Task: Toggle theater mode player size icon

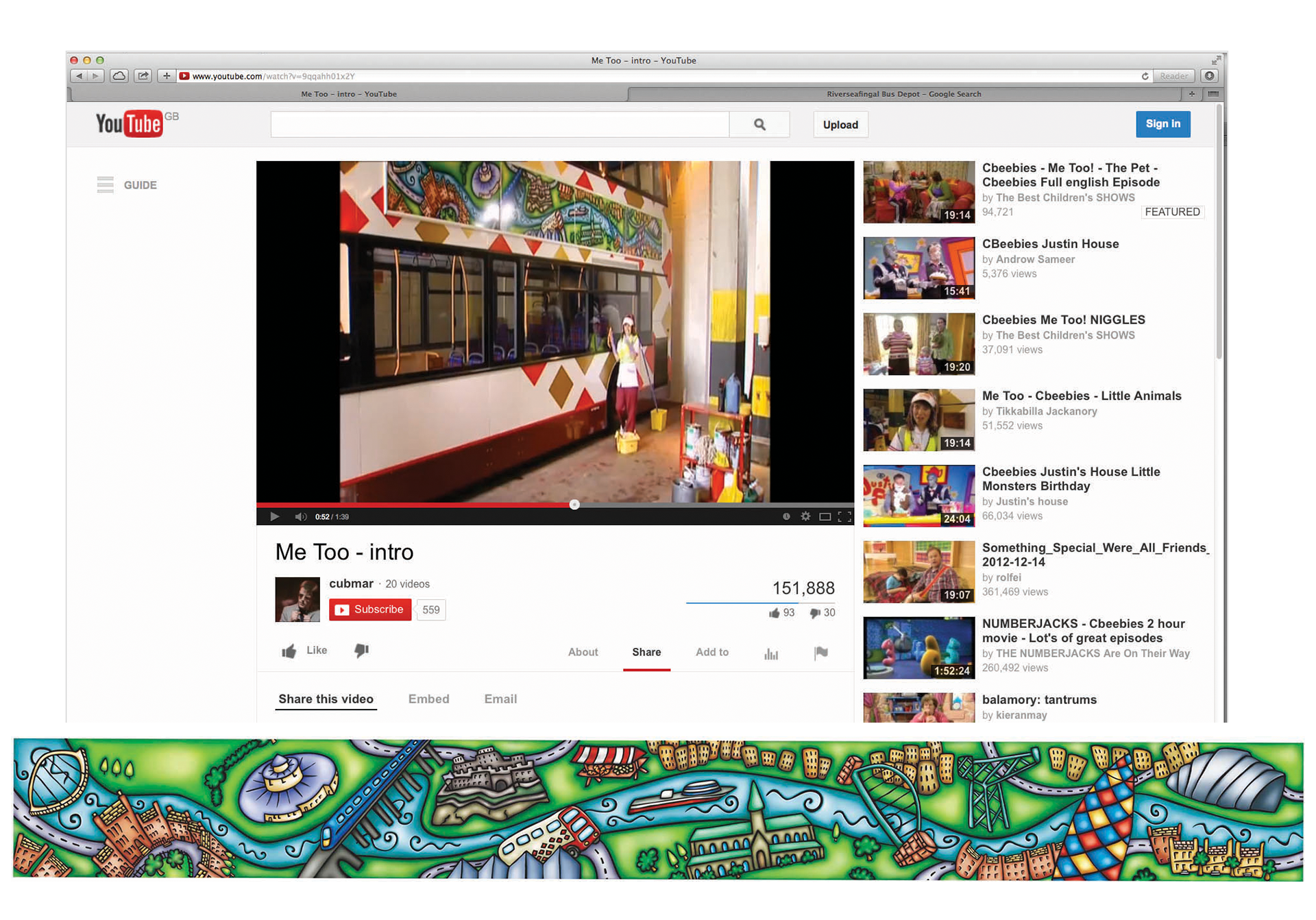Action: (825, 517)
